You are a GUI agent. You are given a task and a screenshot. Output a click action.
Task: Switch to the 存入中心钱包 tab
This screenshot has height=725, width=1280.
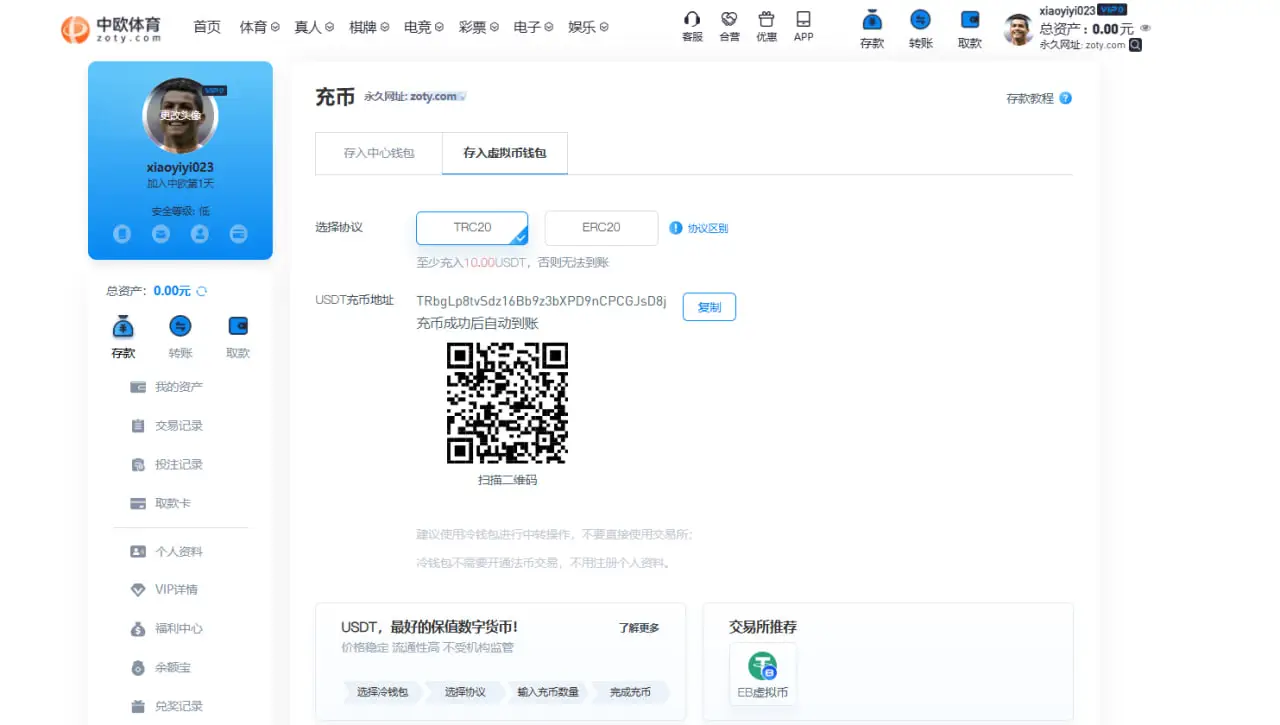378,153
